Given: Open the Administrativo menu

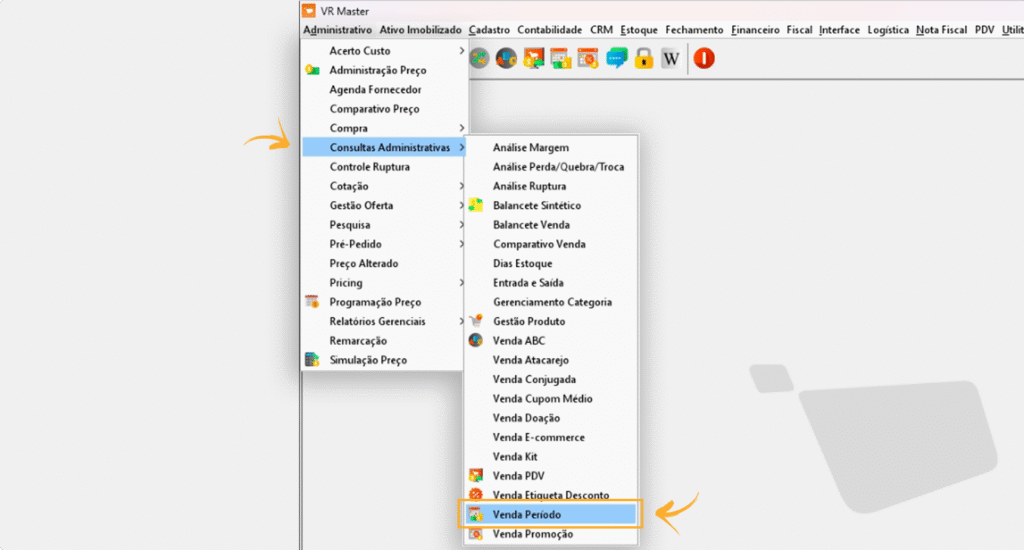Looking at the screenshot, I should (x=337, y=30).
